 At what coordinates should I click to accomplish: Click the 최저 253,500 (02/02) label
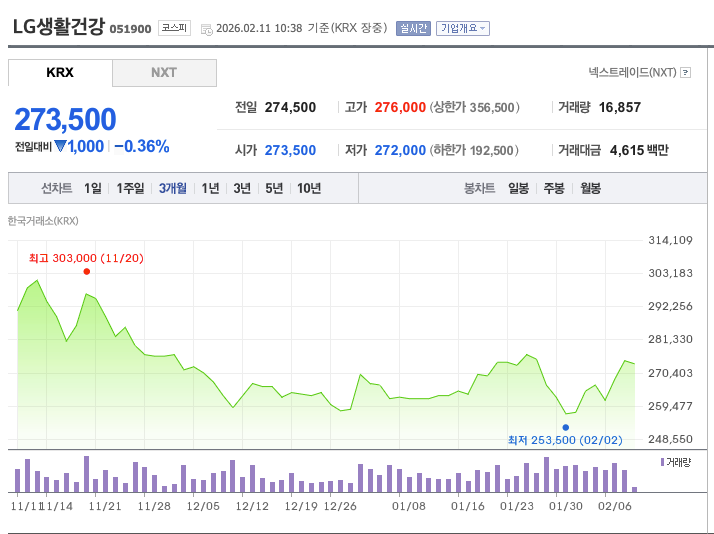(565, 440)
